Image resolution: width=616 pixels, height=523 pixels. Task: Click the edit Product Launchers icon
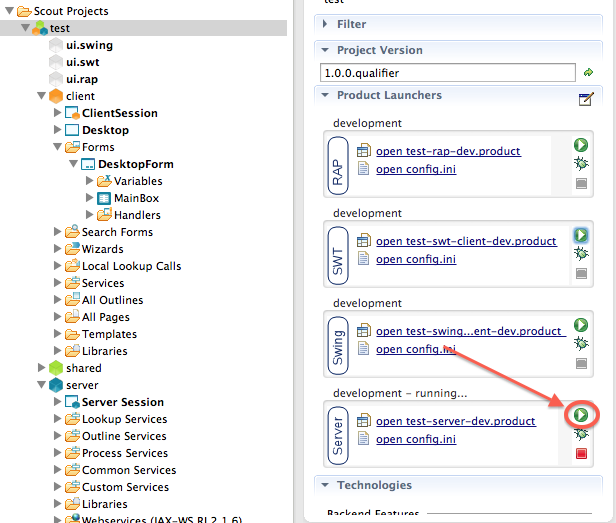[586, 98]
